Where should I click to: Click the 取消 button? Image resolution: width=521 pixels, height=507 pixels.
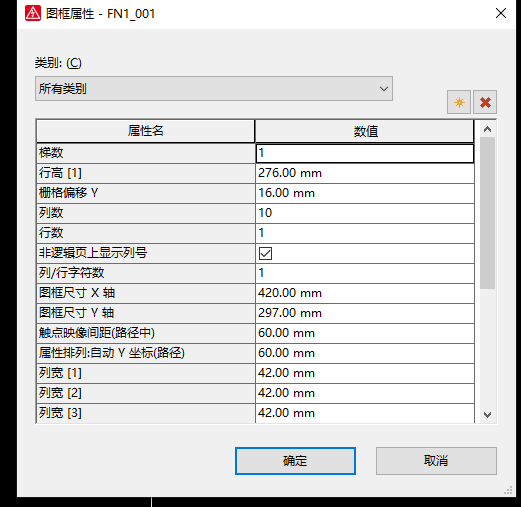pos(436,461)
